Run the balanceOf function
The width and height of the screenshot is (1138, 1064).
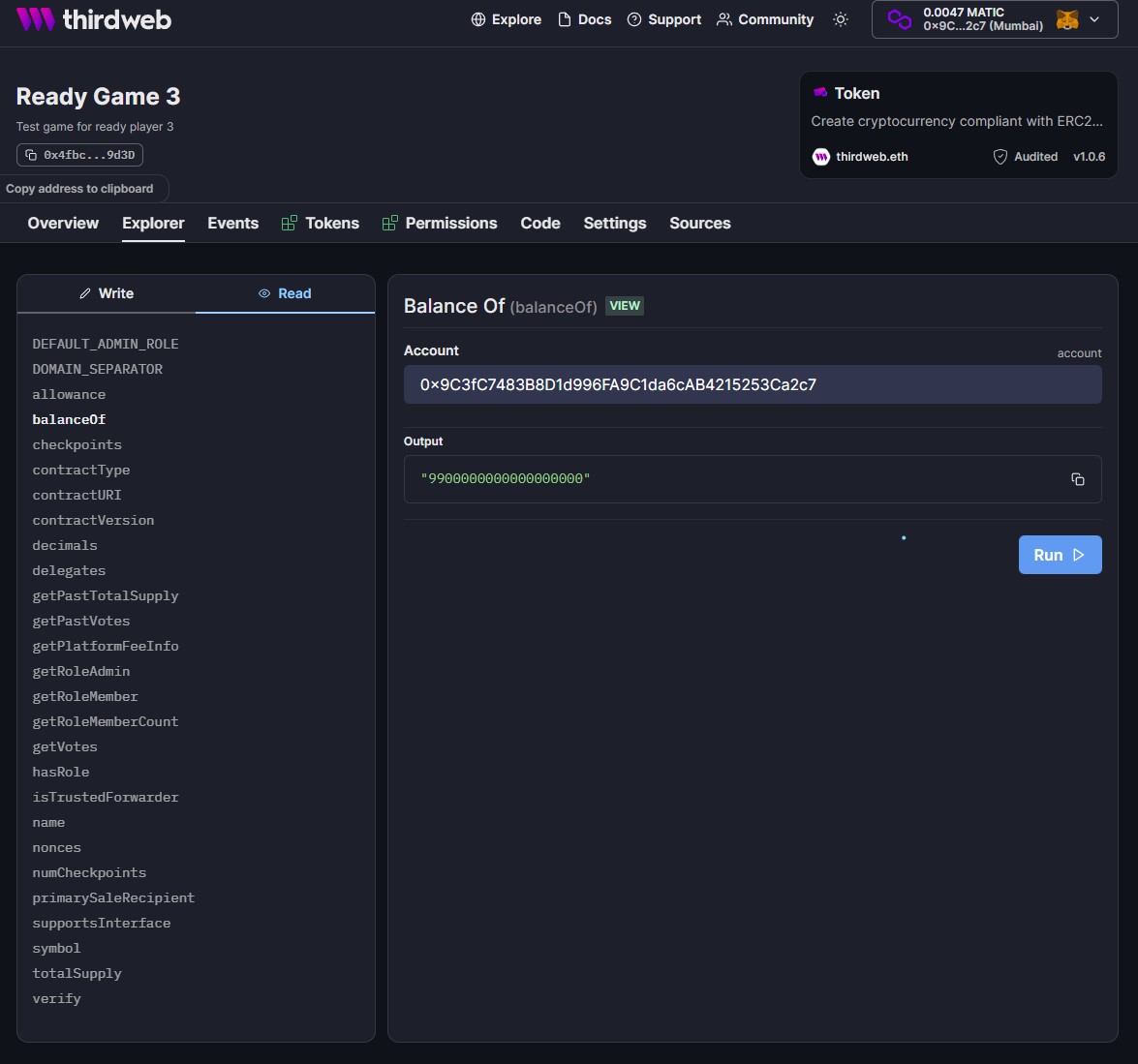(1060, 555)
